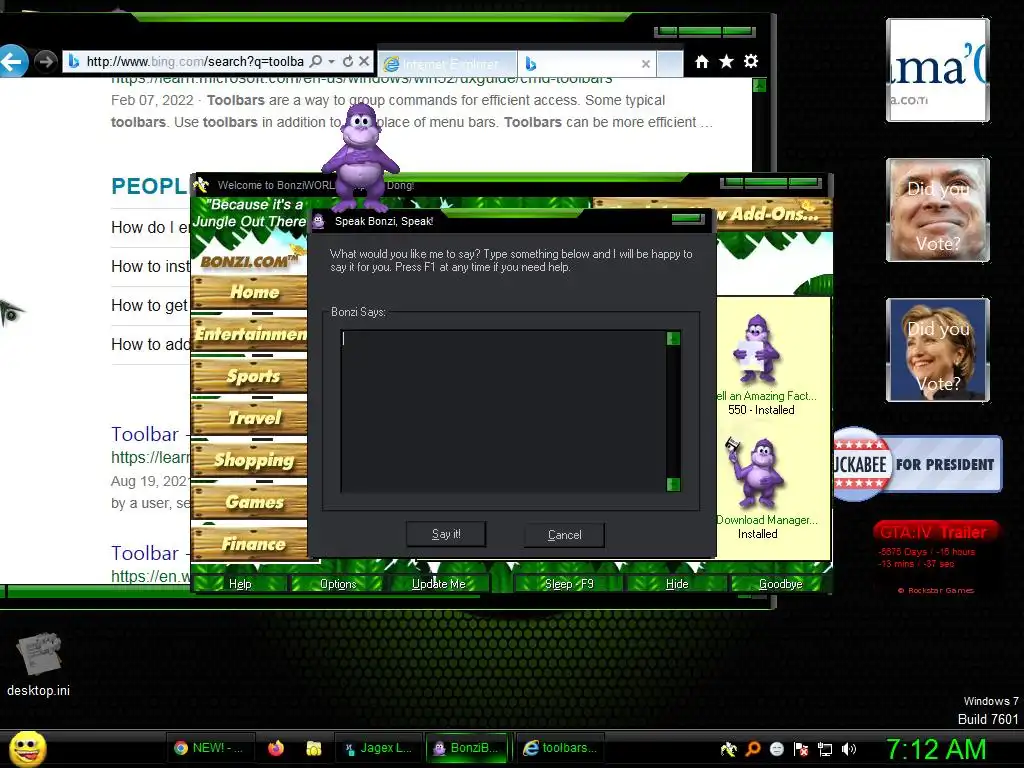Select the Download Manager add-on icon
The width and height of the screenshot is (1024, 768).
coord(755,472)
